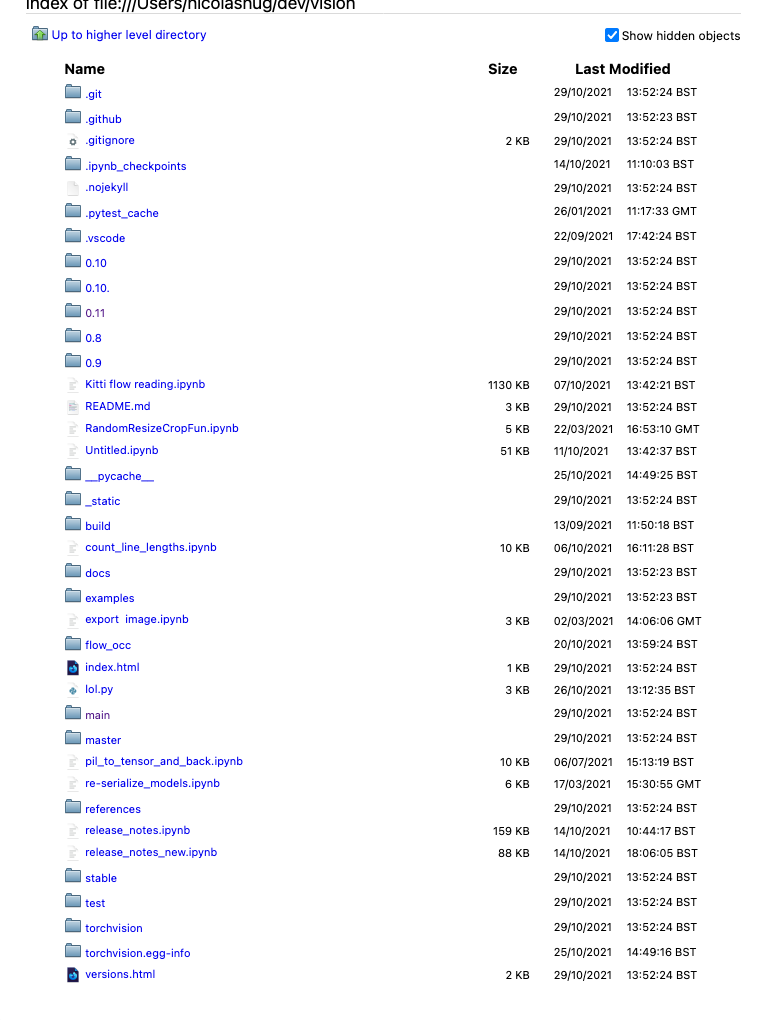Image resolution: width=762 pixels, height=1020 pixels.
Task: Sort listing by Last Modified header
Action: (x=622, y=69)
